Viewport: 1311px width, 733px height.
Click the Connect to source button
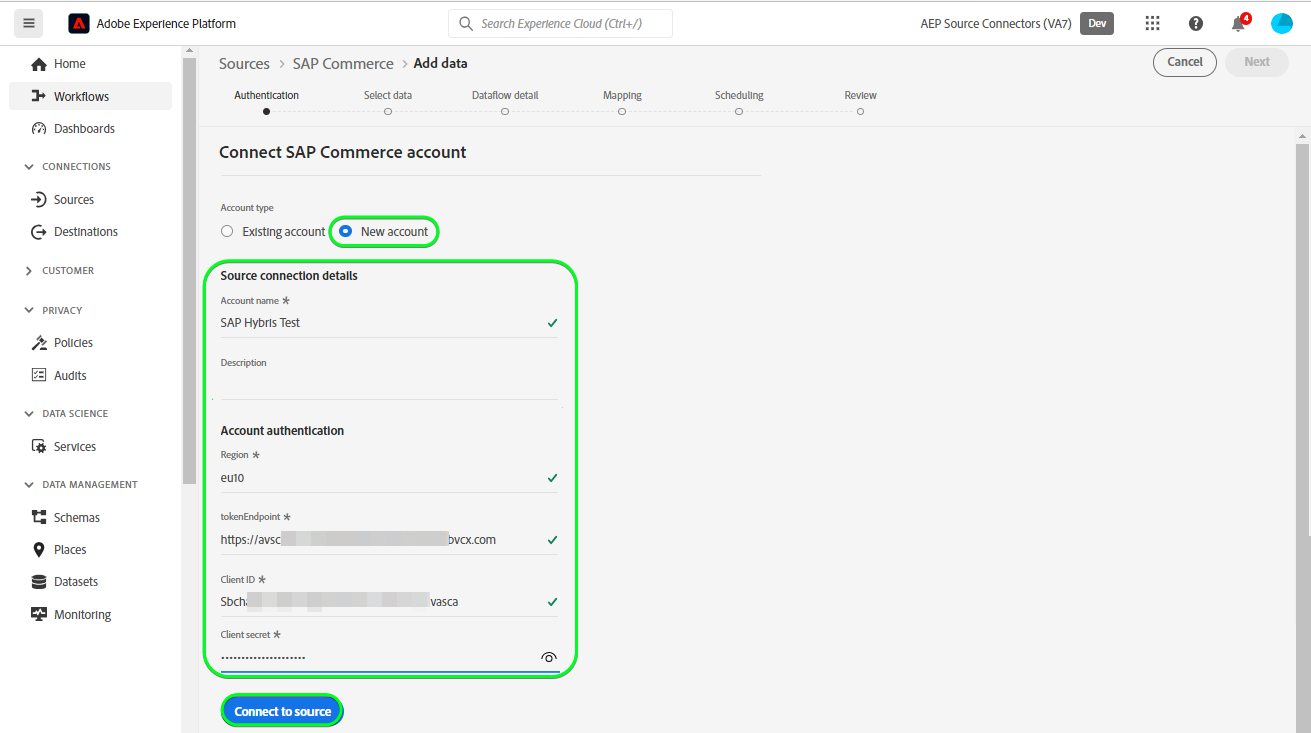282,711
